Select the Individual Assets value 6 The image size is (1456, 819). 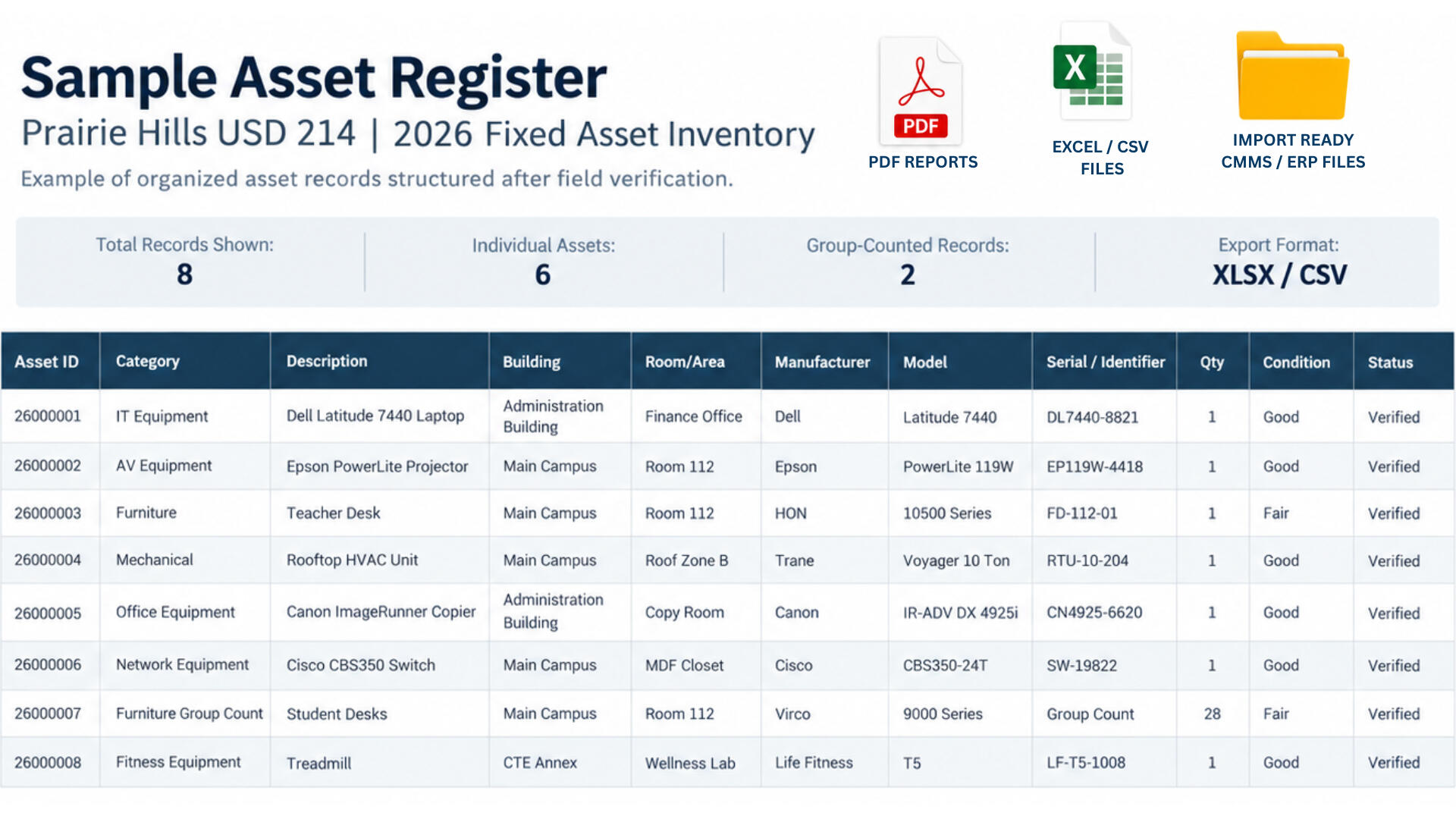pos(543,275)
